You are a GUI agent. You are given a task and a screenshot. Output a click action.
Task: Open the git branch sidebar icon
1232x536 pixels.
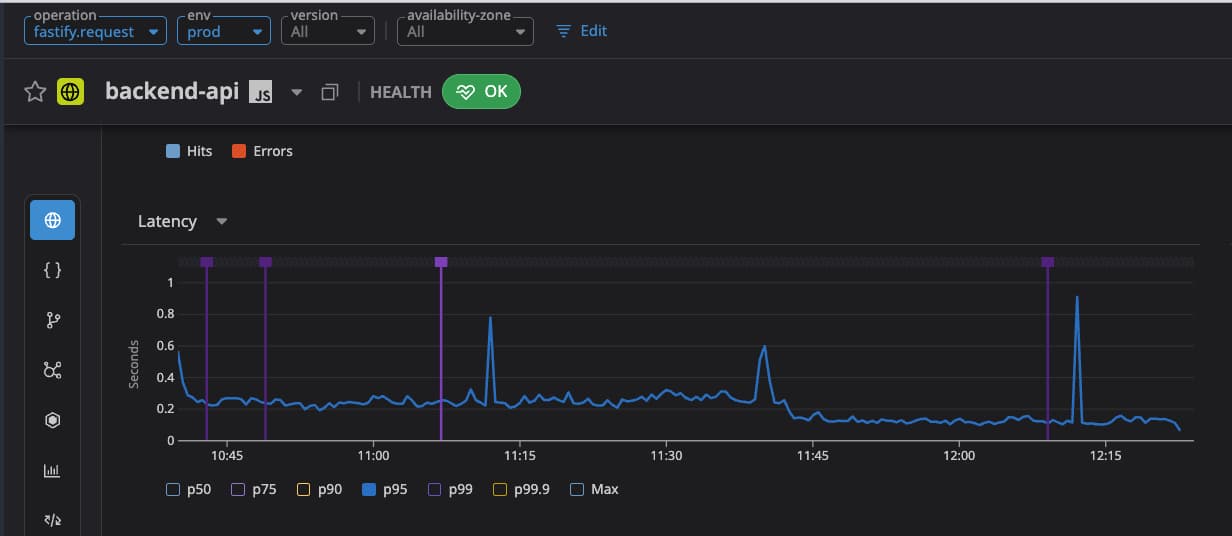click(53, 320)
